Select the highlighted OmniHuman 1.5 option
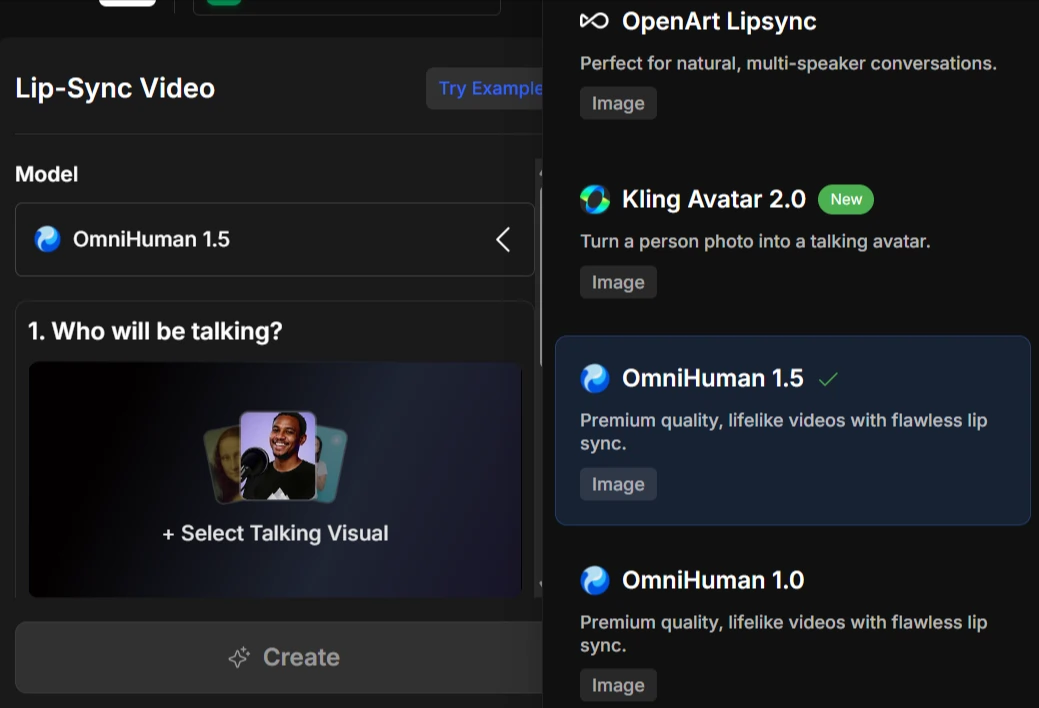 (793, 430)
